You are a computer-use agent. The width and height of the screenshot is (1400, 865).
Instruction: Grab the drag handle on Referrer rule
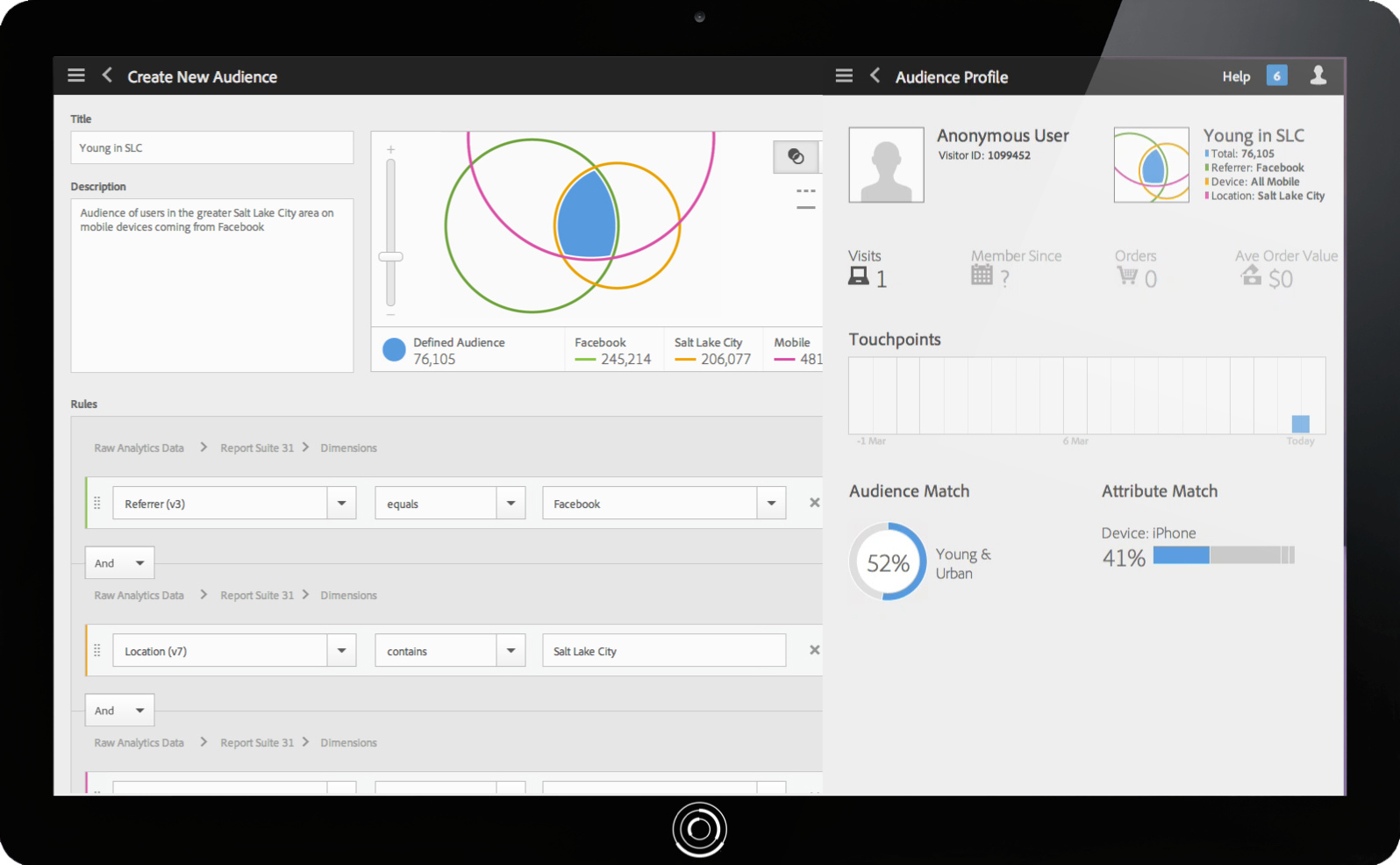point(97,503)
